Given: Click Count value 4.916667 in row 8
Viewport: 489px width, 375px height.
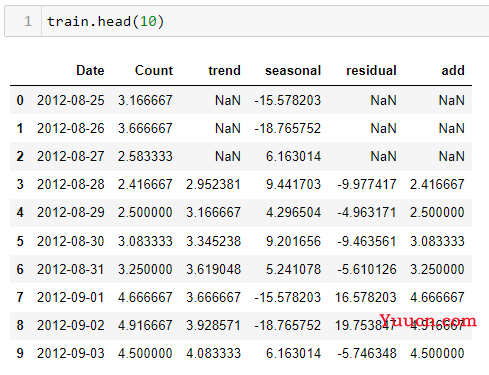Looking at the screenshot, I should pyautogui.click(x=145, y=325).
